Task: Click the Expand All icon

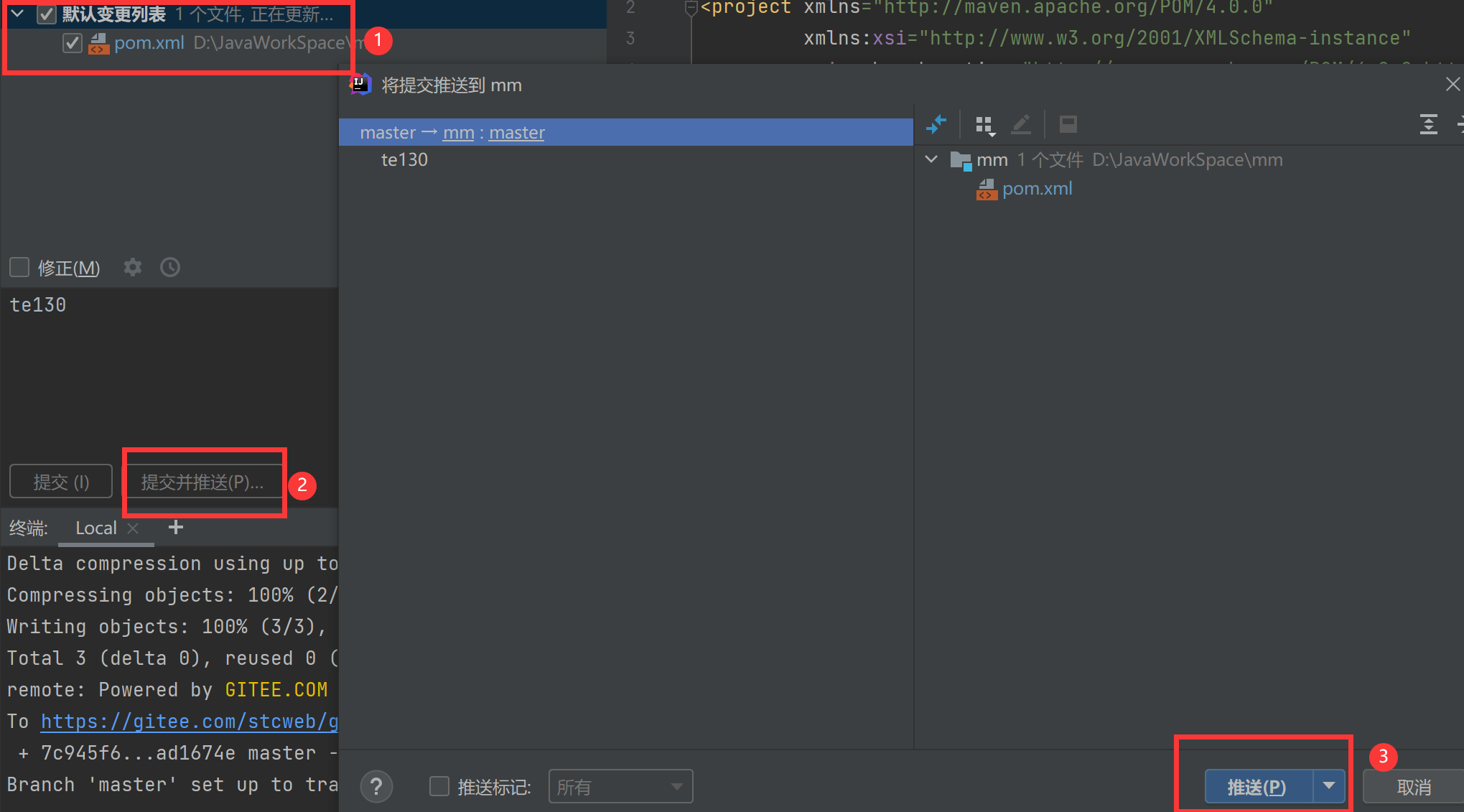Action: (1428, 124)
